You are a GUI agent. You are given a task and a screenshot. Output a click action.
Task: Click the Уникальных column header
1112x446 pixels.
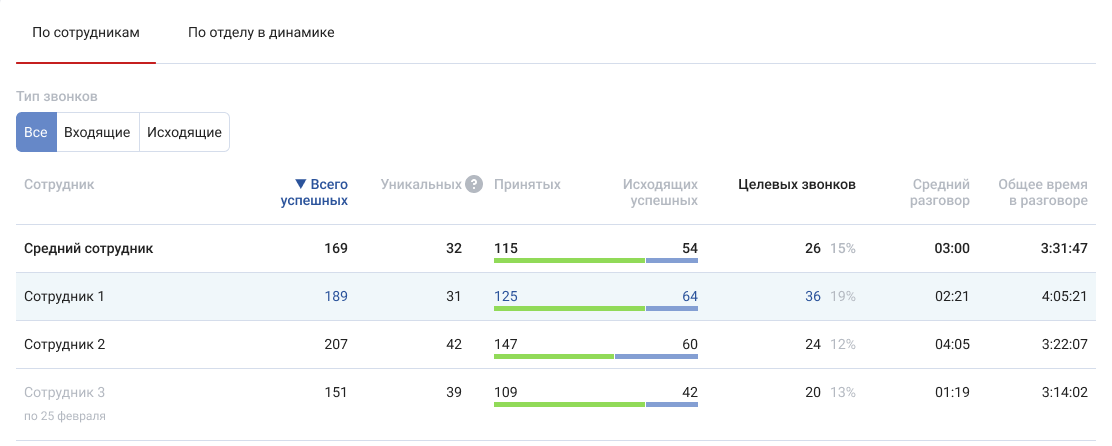(x=420, y=185)
